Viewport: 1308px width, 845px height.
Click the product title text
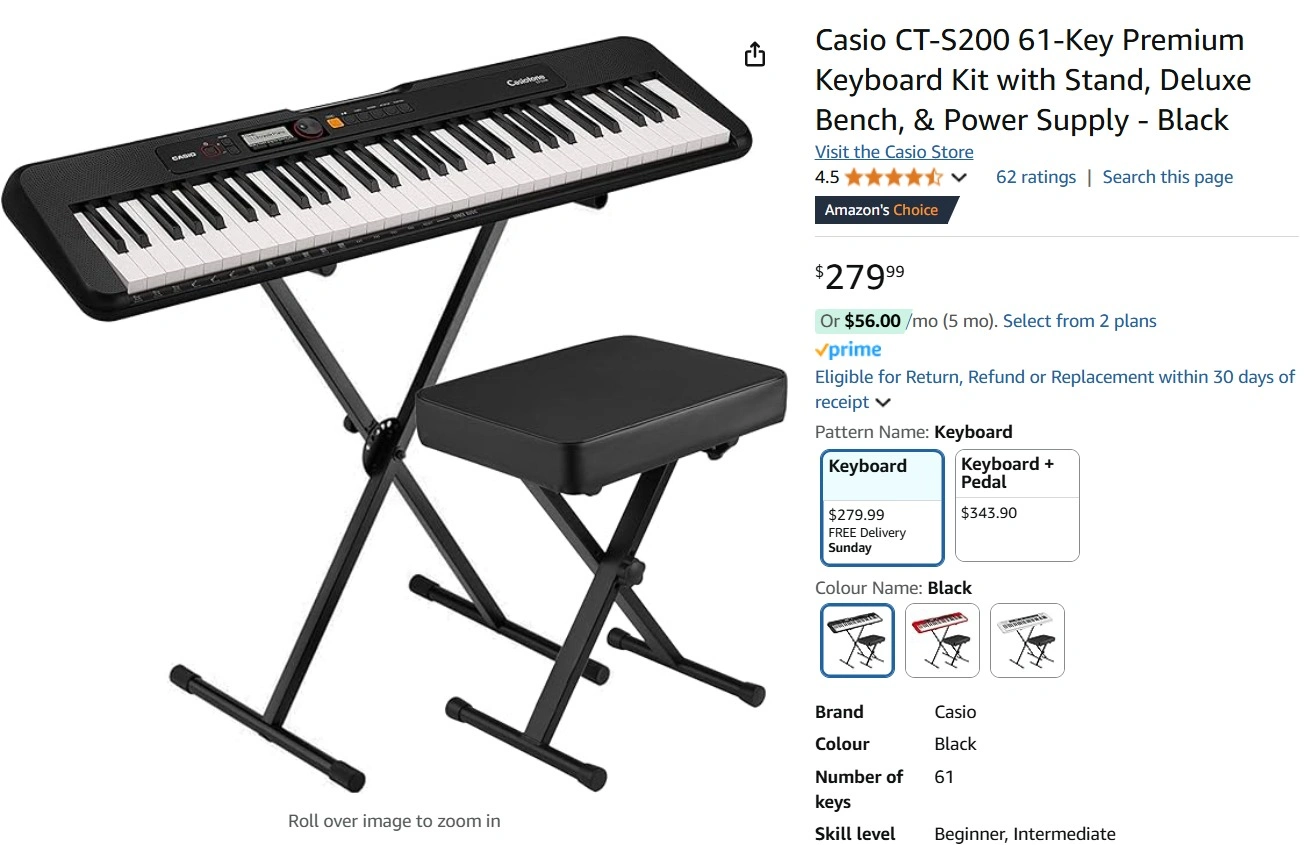1033,80
